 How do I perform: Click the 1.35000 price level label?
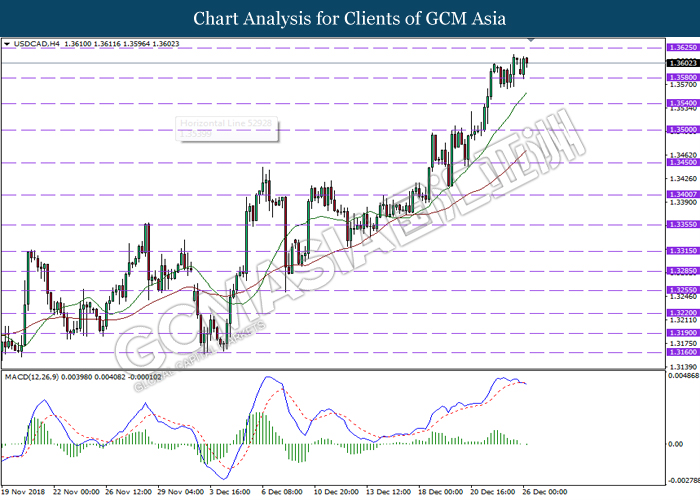(683, 130)
